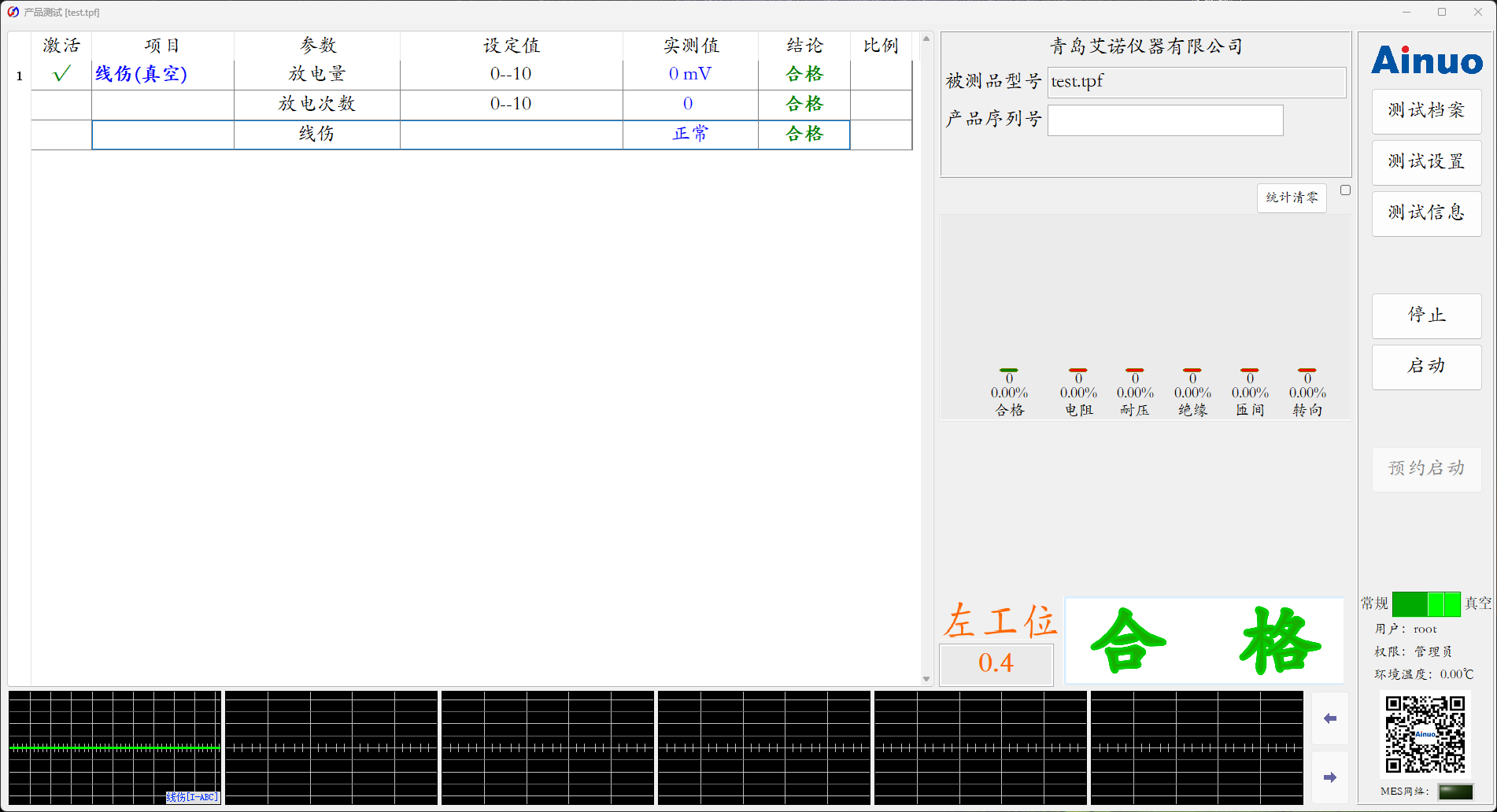Switch the 常规/真空 mode slider
This screenshot has width=1497, height=812.
pyautogui.click(x=1425, y=603)
